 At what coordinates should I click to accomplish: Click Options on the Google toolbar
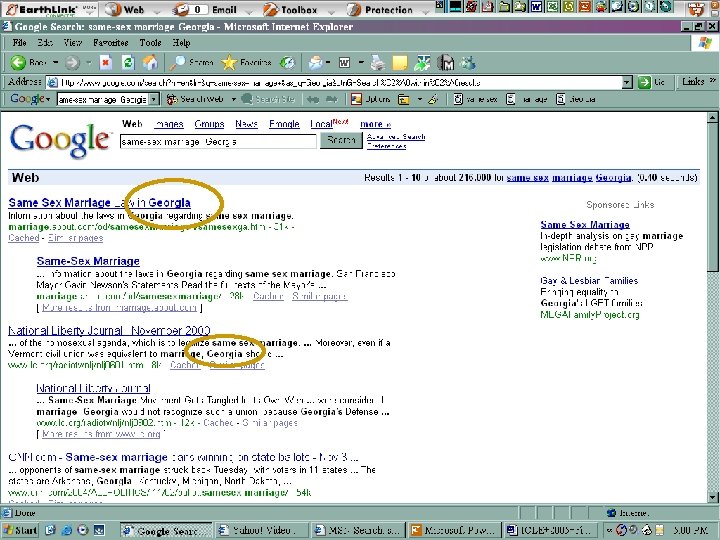[x=370, y=99]
